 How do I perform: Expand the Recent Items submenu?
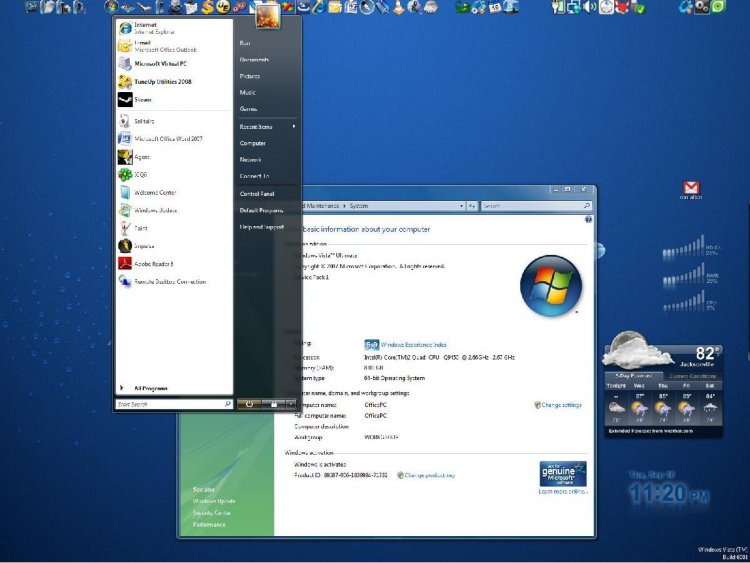268,127
